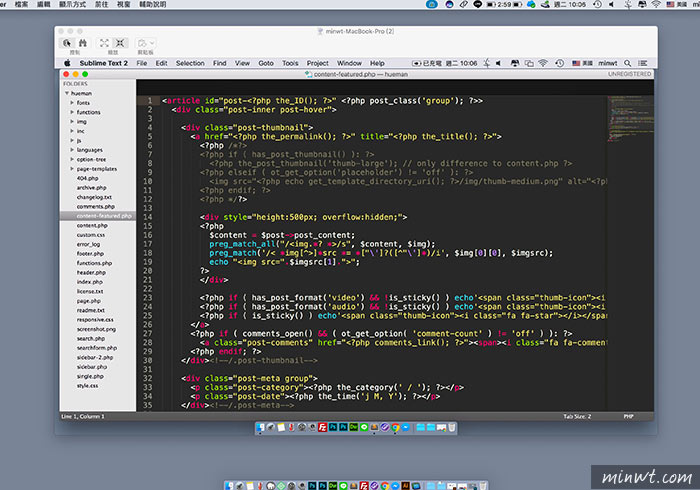Open index.php in the sidebar
Viewport: 700px width, 490px height.
tap(89, 282)
